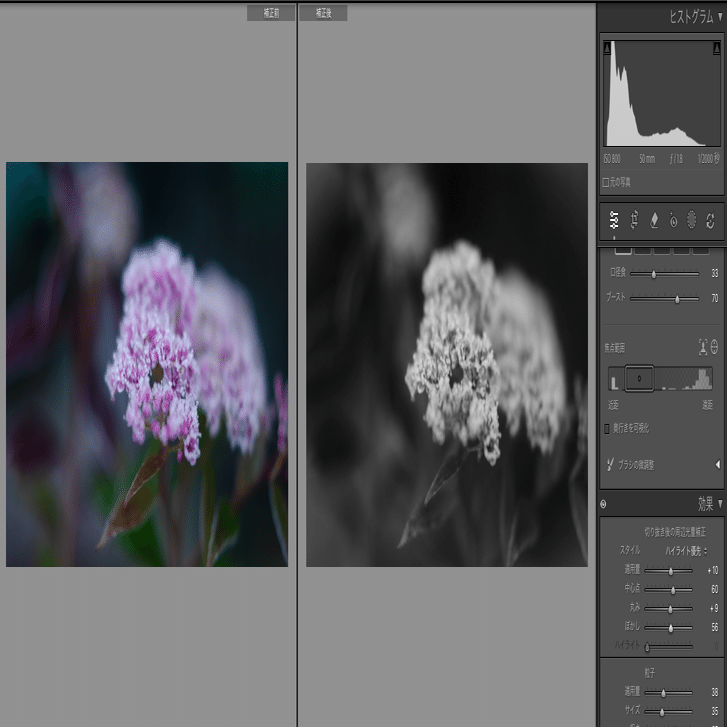The height and width of the screenshot is (727, 727).
Task: Click the 中心点 slider
Action: (668, 590)
